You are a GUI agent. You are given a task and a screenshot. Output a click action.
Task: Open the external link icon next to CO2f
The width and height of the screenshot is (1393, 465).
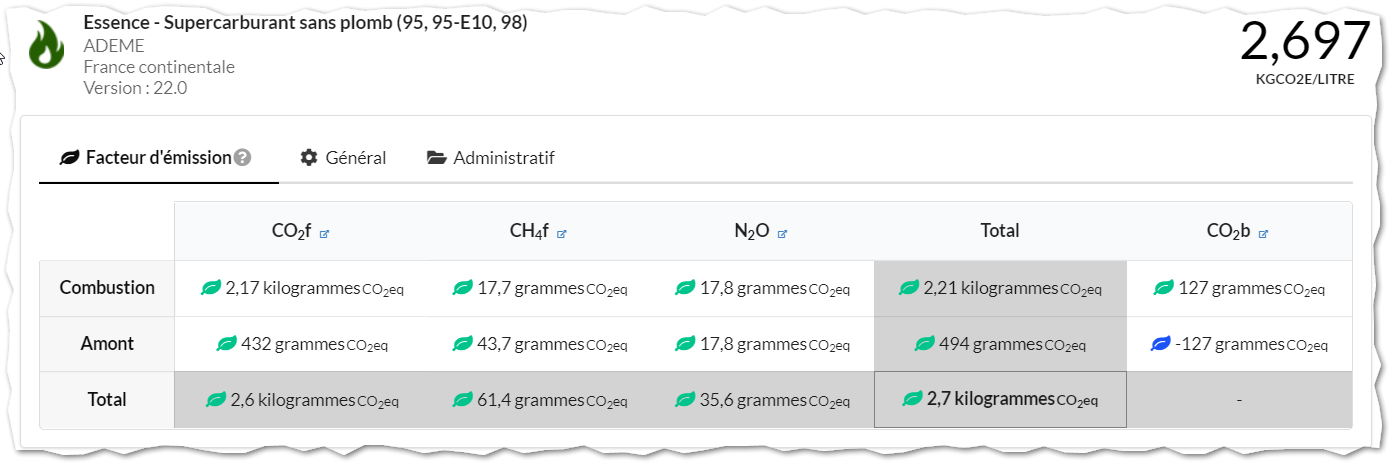pyautogui.click(x=324, y=233)
